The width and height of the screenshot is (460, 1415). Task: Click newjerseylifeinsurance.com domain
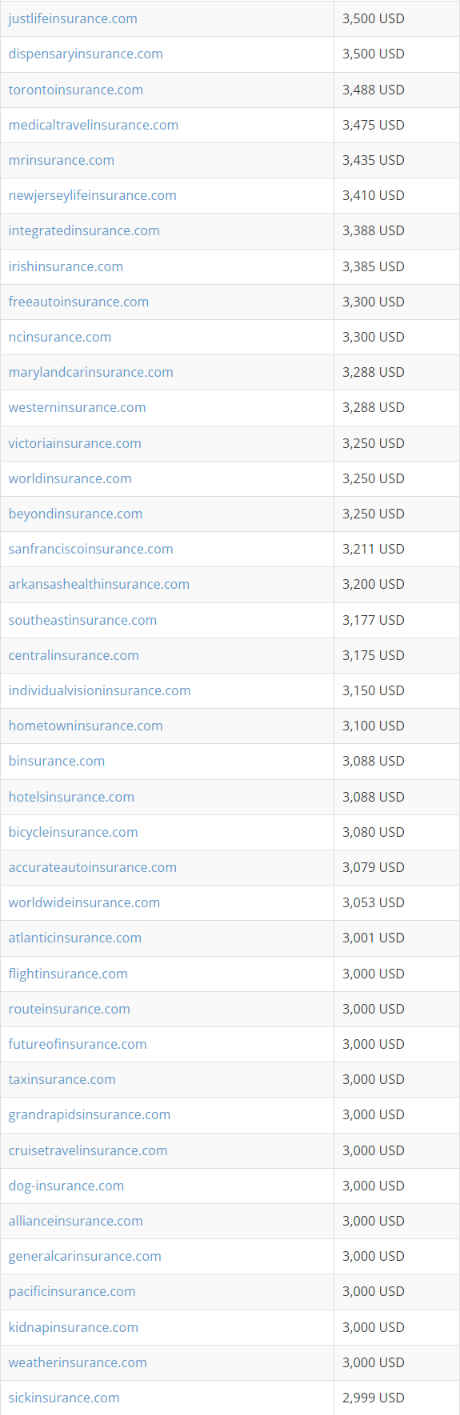pyautogui.click(x=93, y=196)
